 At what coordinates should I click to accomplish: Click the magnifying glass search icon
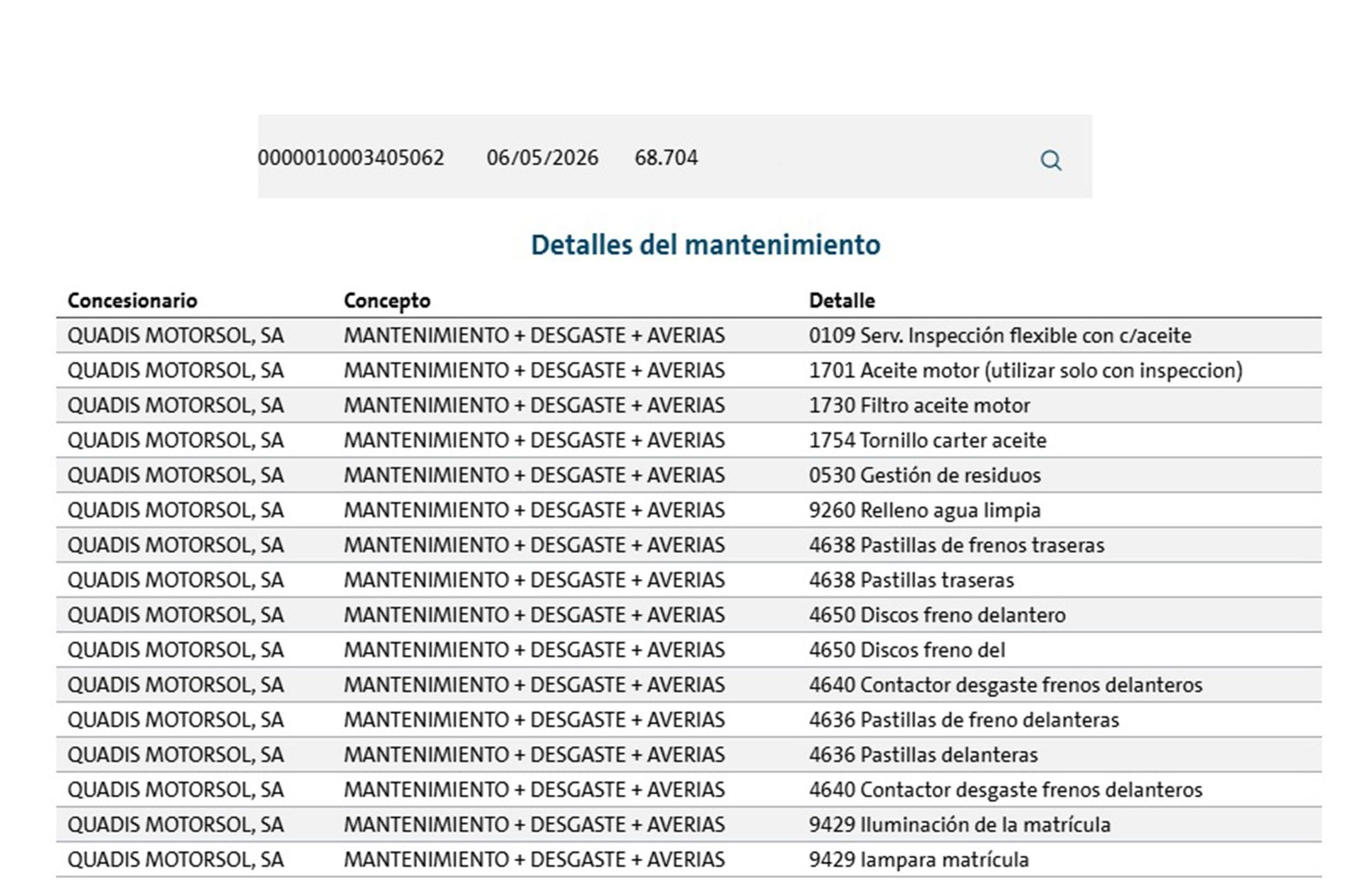pyautogui.click(x=1051, y=160)
